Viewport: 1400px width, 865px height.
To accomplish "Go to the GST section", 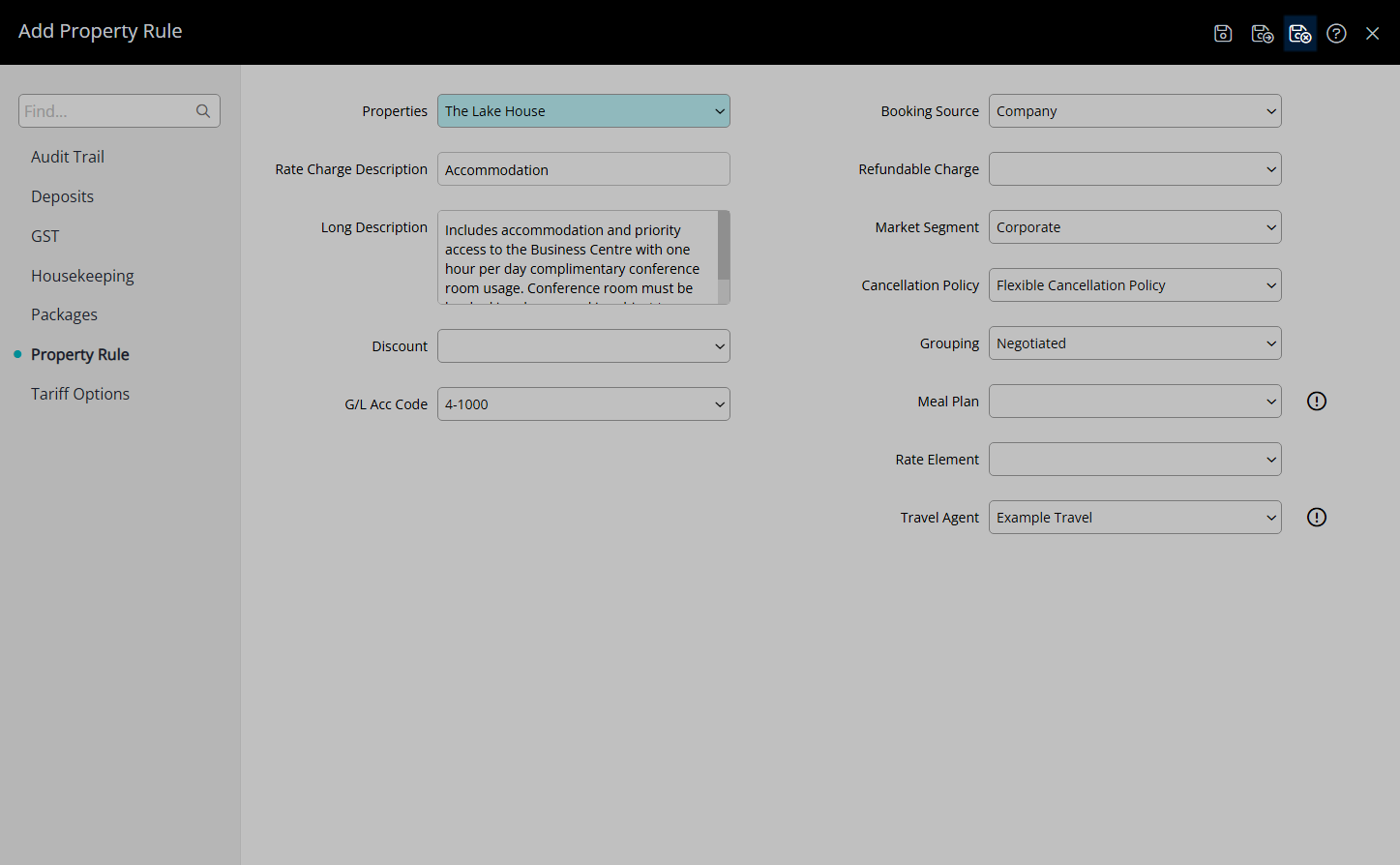I will tap(45, 236).
